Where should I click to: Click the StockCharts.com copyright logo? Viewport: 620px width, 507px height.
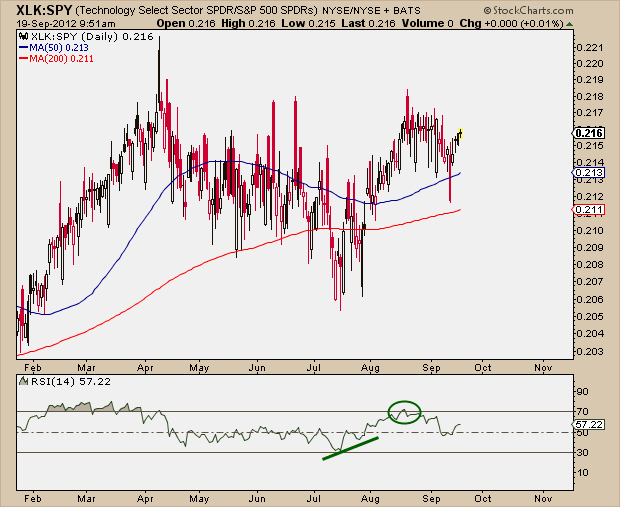coord(528,10)
